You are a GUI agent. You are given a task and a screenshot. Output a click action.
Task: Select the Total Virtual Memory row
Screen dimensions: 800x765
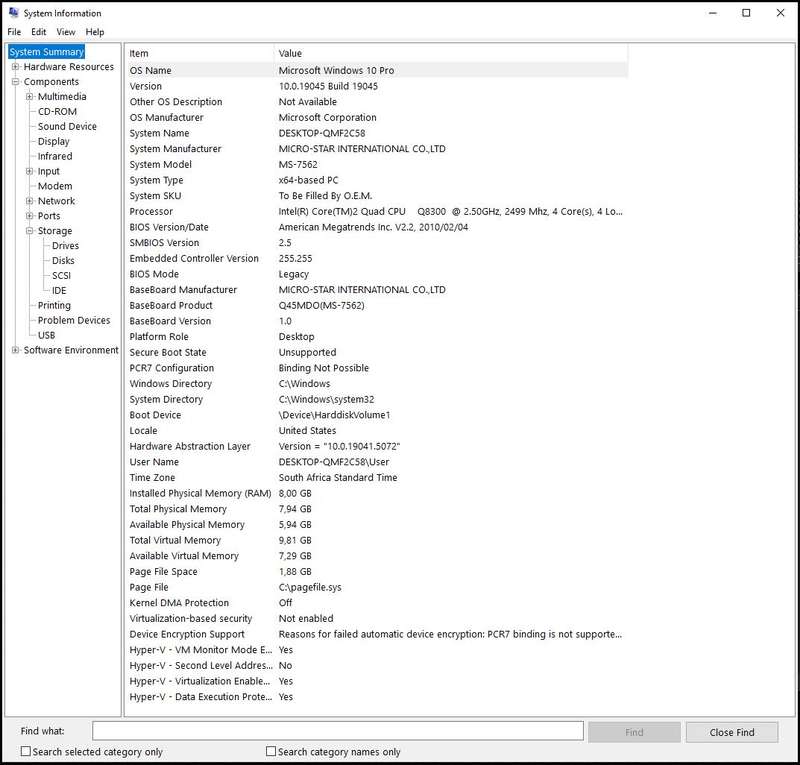tap(377, 540)
